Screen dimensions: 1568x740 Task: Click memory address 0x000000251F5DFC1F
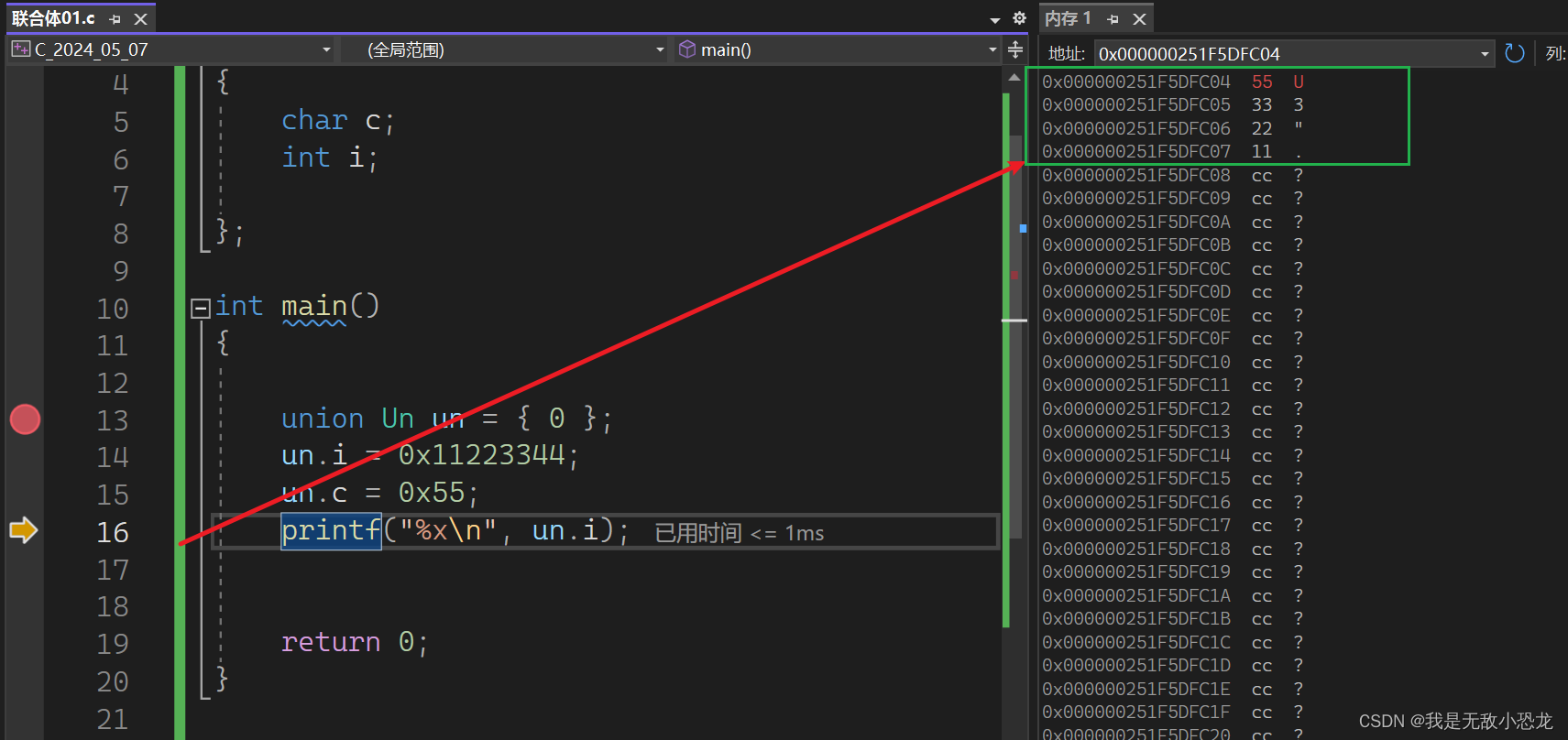1136,713
